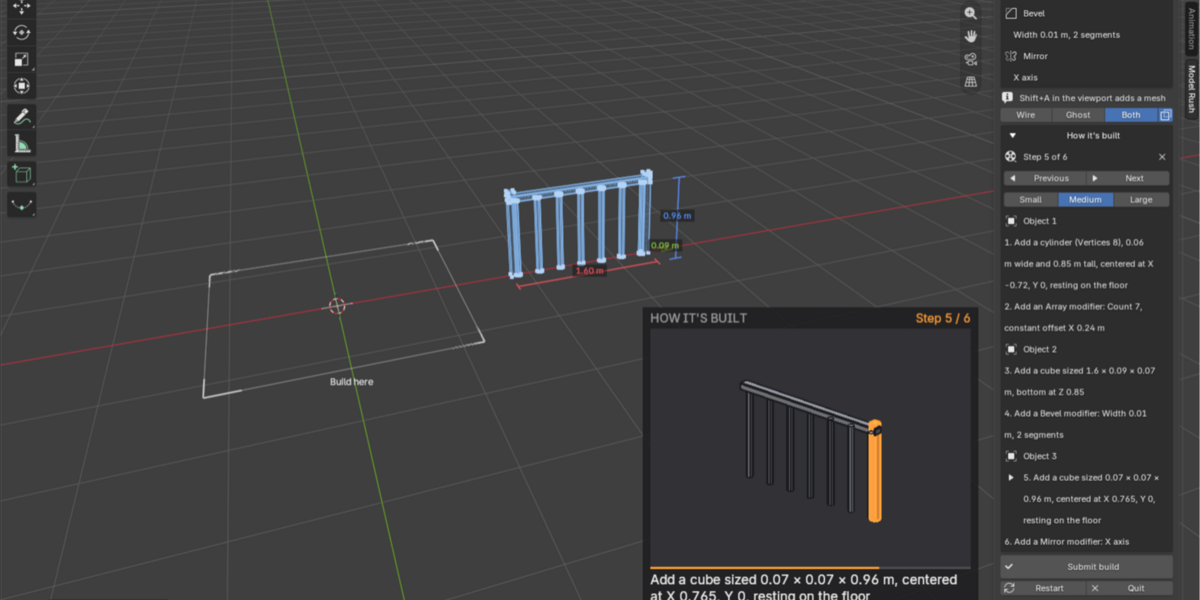Click the Object 1 icon

pos(1011,221)
